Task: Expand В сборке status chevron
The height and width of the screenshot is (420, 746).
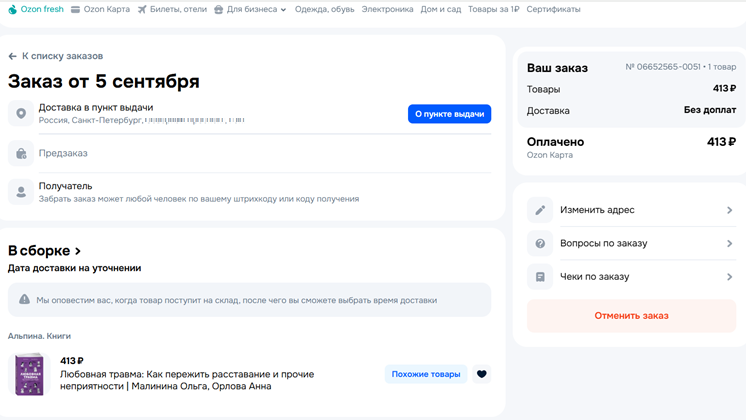Action: [78, 251]
